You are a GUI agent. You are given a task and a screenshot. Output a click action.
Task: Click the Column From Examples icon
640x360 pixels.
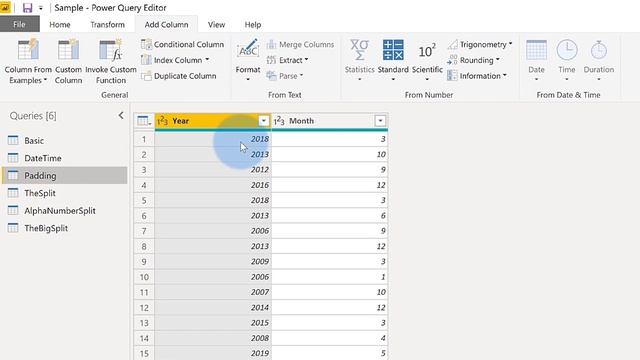click(28, 50)
